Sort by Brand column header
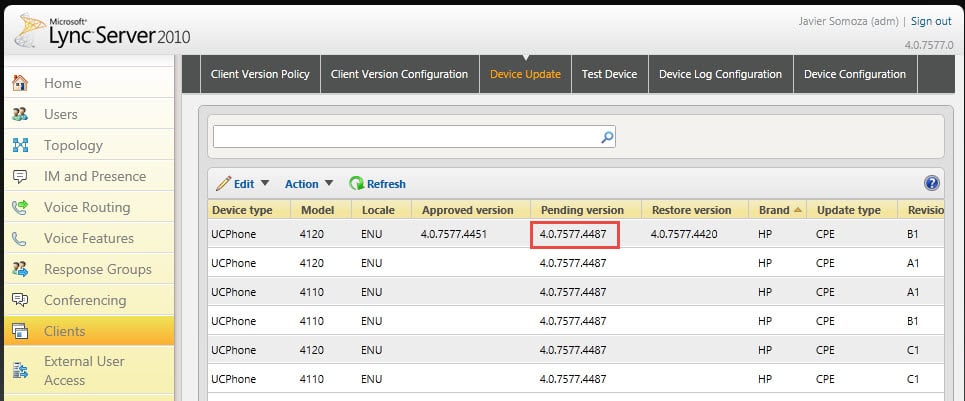 [777, 210]
